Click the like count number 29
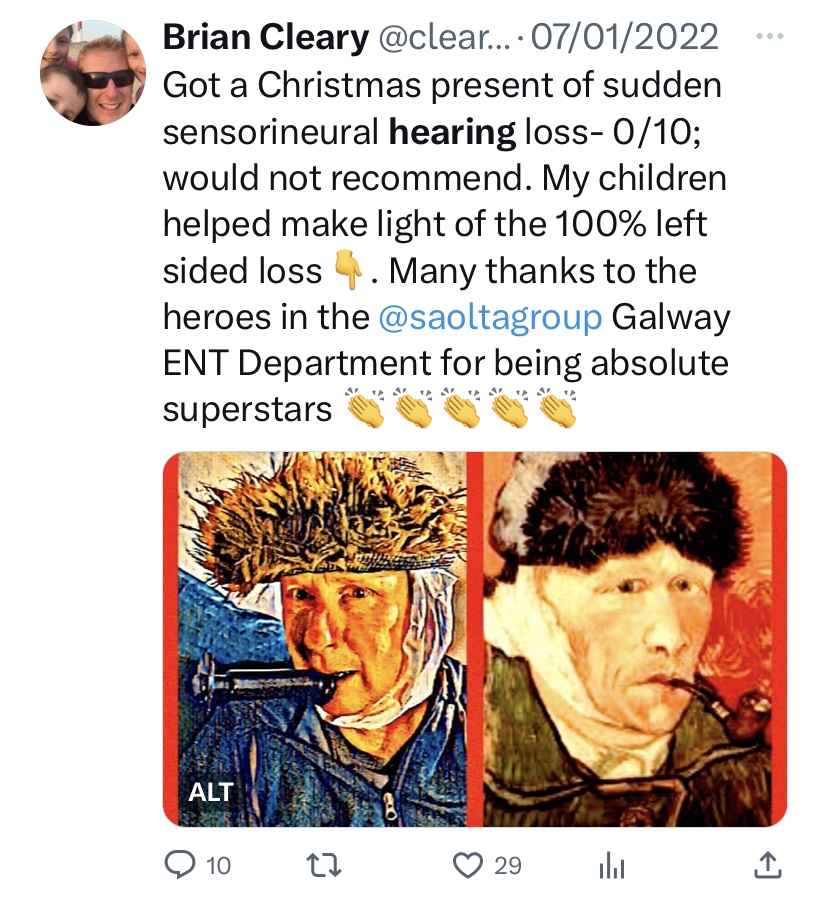828x903 pixels. click(508, 865)
